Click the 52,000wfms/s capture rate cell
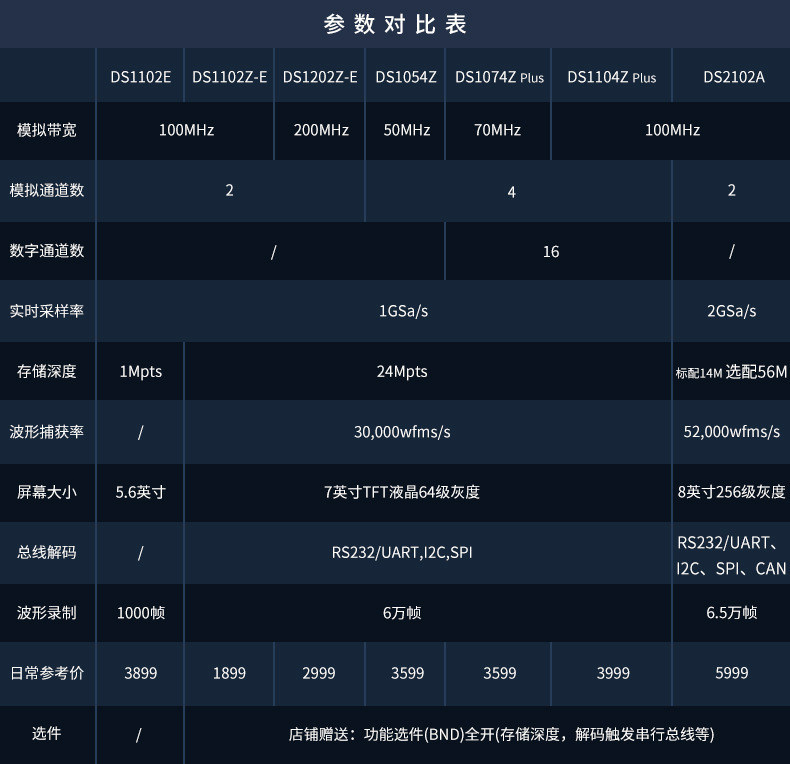This screenshot has height=764, width=790. point(732,431)
